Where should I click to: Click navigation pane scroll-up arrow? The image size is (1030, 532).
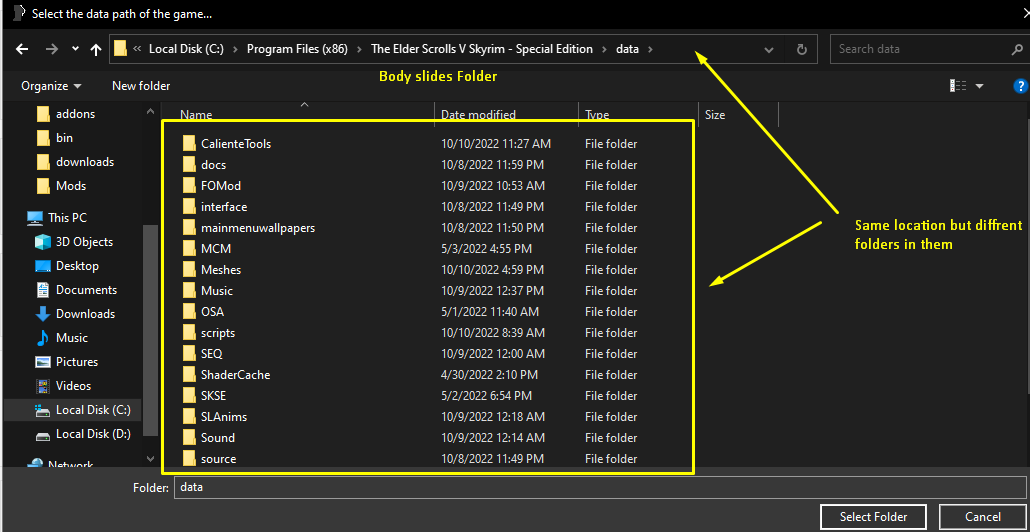tap(150, 111)
